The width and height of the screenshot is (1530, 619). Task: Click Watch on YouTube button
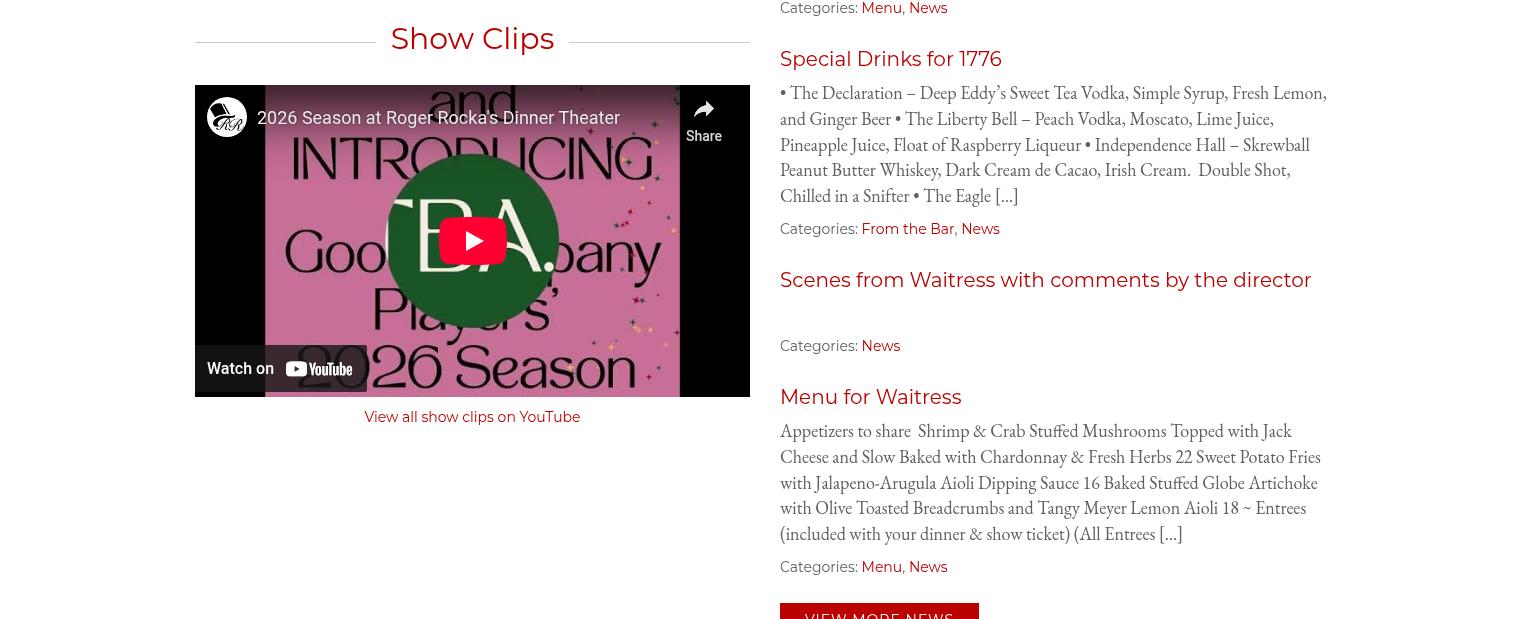[281, 369]
